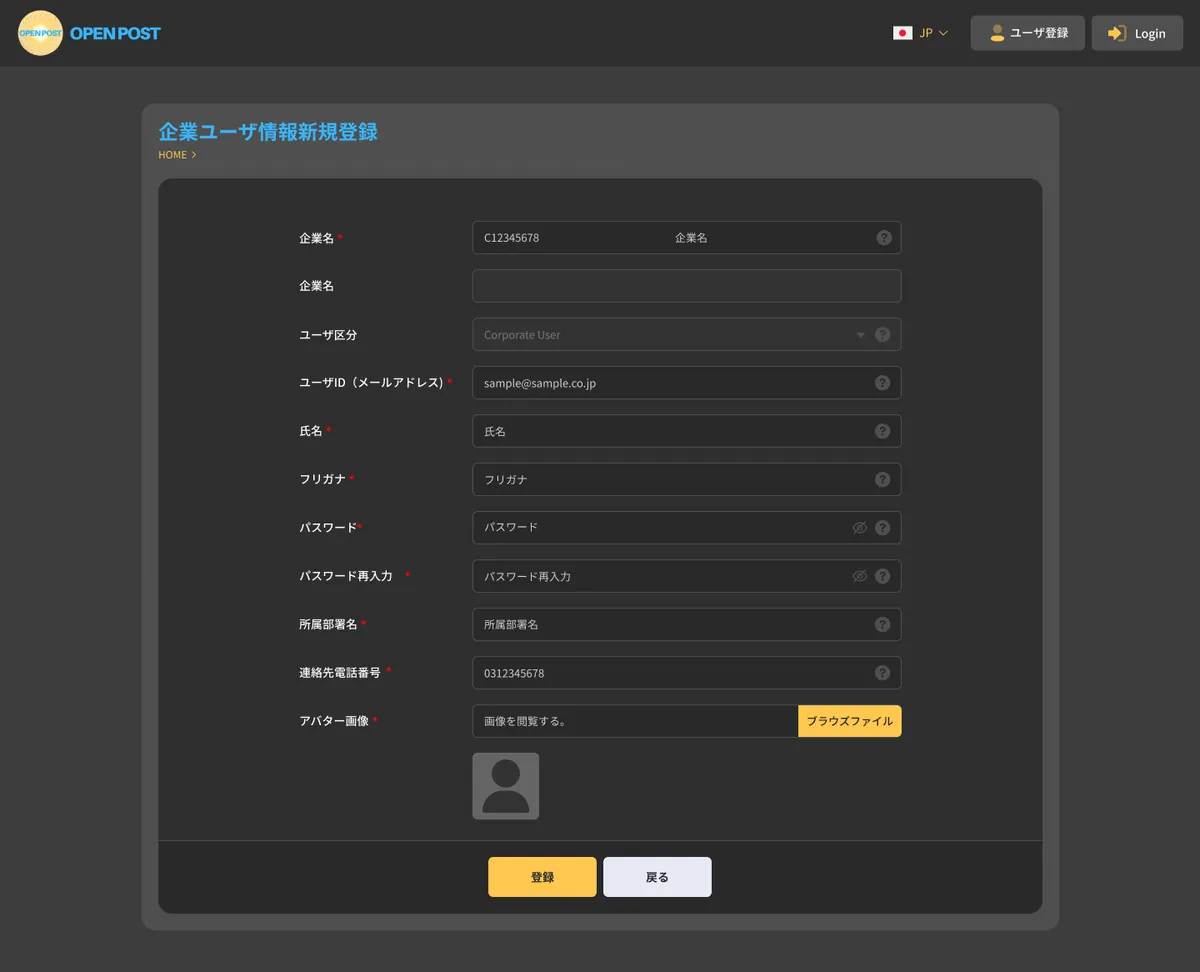Open the Corporate User dropdown
This screenshot has width=1200, height=972.
coord(687,335)
